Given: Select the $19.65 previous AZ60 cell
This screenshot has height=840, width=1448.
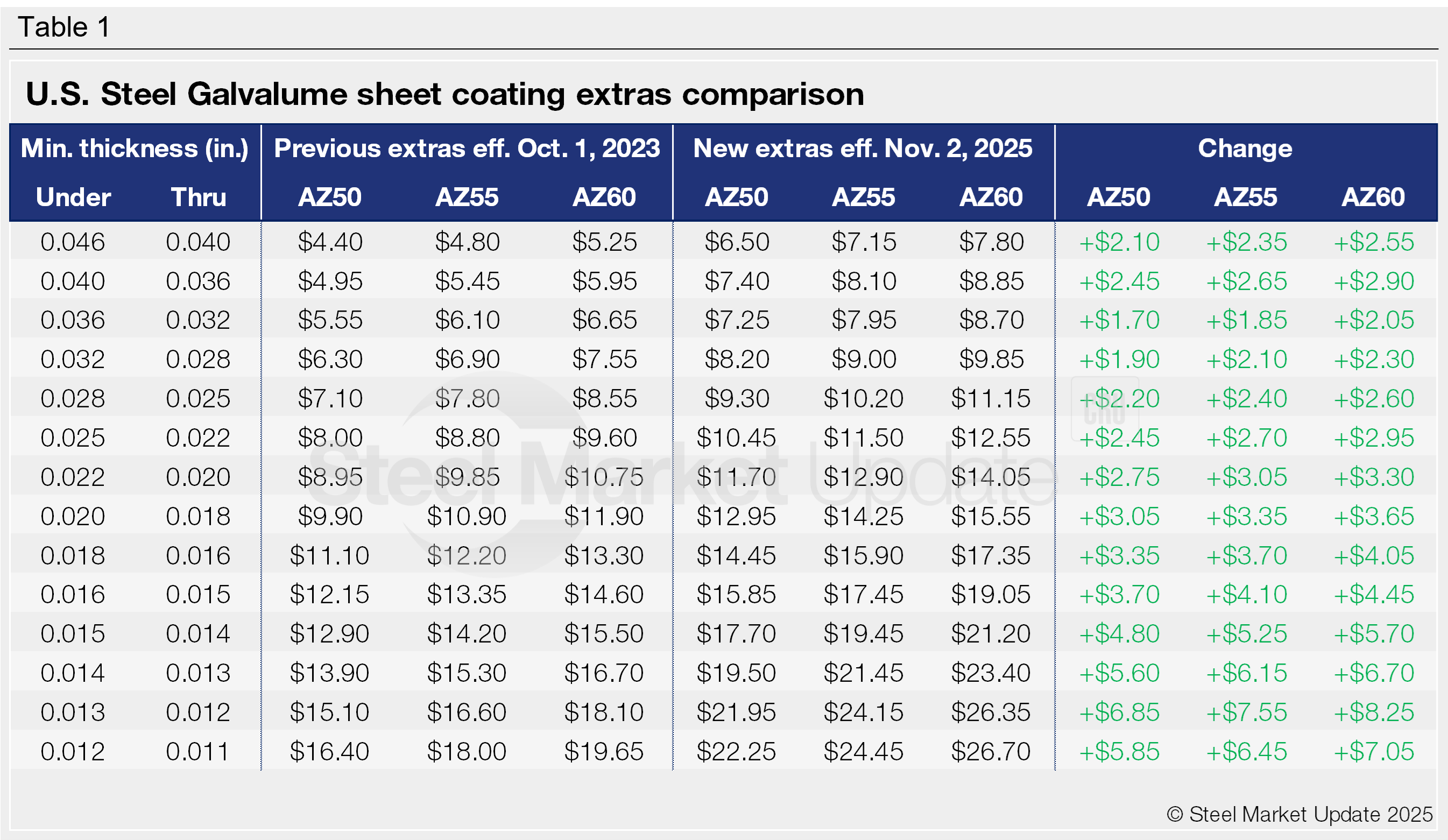Looking at the screenshot, I should coord(603,752).
